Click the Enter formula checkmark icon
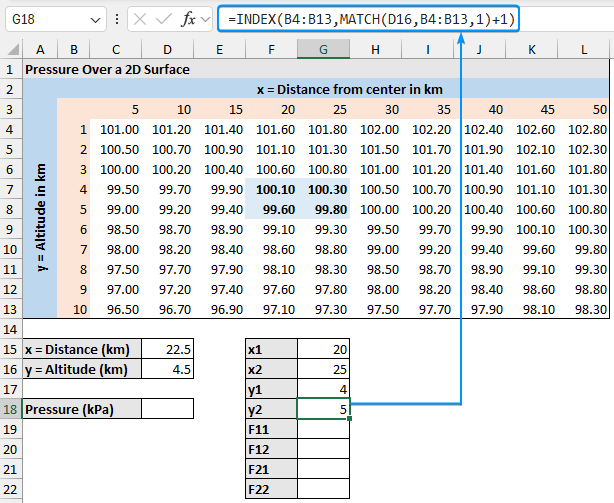 [163, 19]
